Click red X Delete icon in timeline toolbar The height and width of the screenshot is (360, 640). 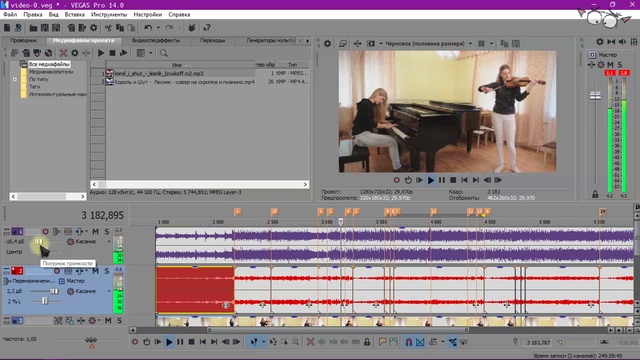310,342
